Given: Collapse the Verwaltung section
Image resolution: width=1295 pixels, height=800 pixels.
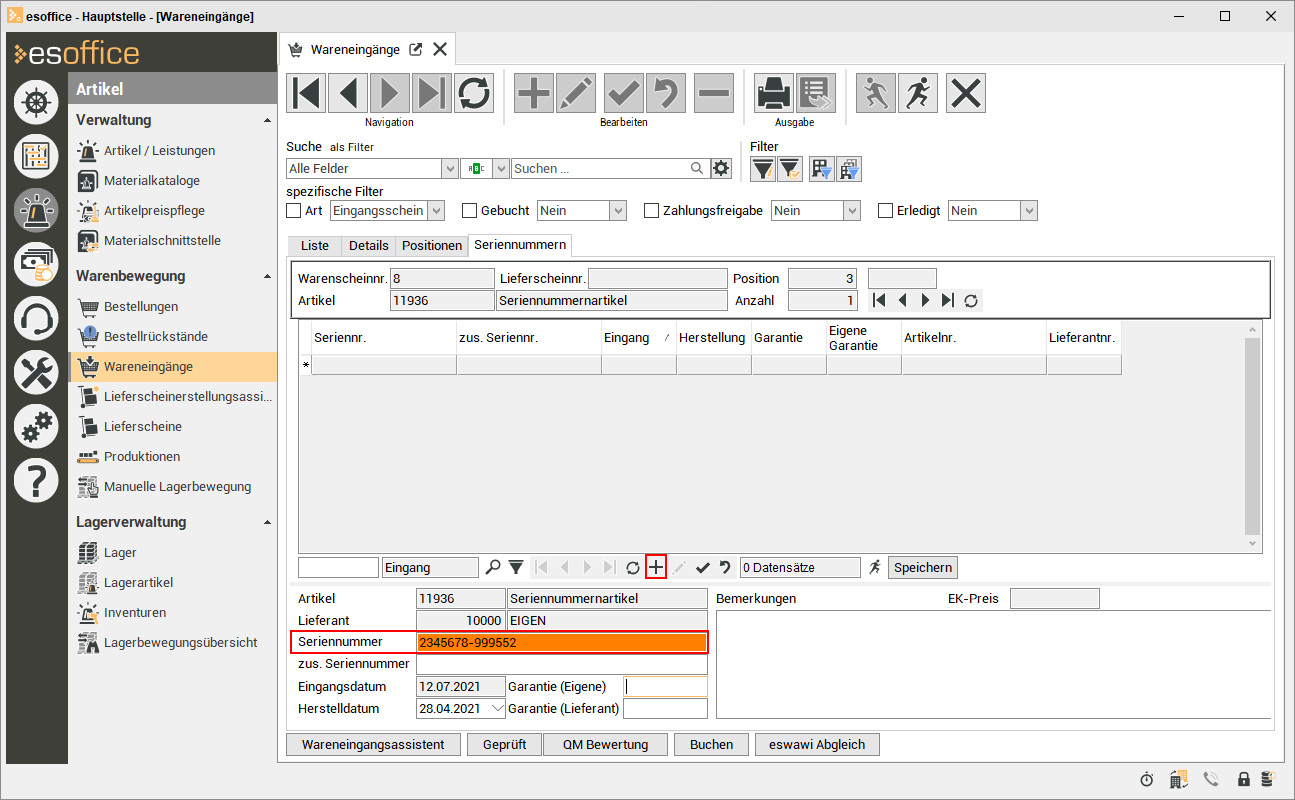Looking at the screenshot, I should (267, 120).
